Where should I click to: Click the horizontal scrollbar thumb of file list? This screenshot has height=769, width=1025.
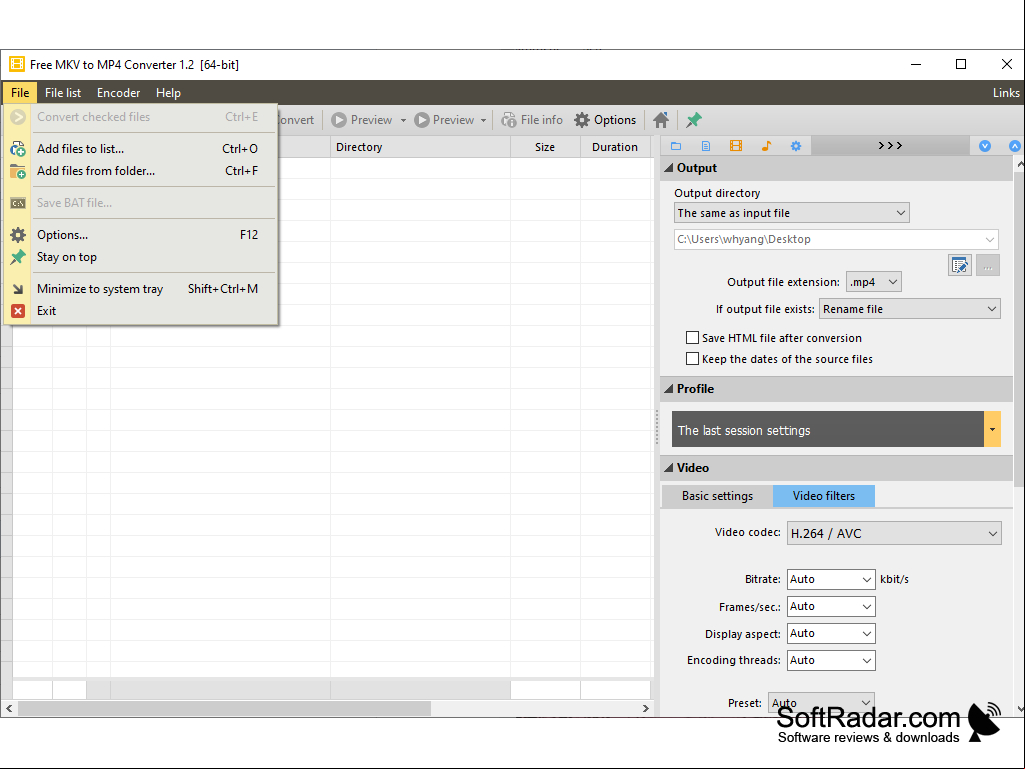point(224,708)
